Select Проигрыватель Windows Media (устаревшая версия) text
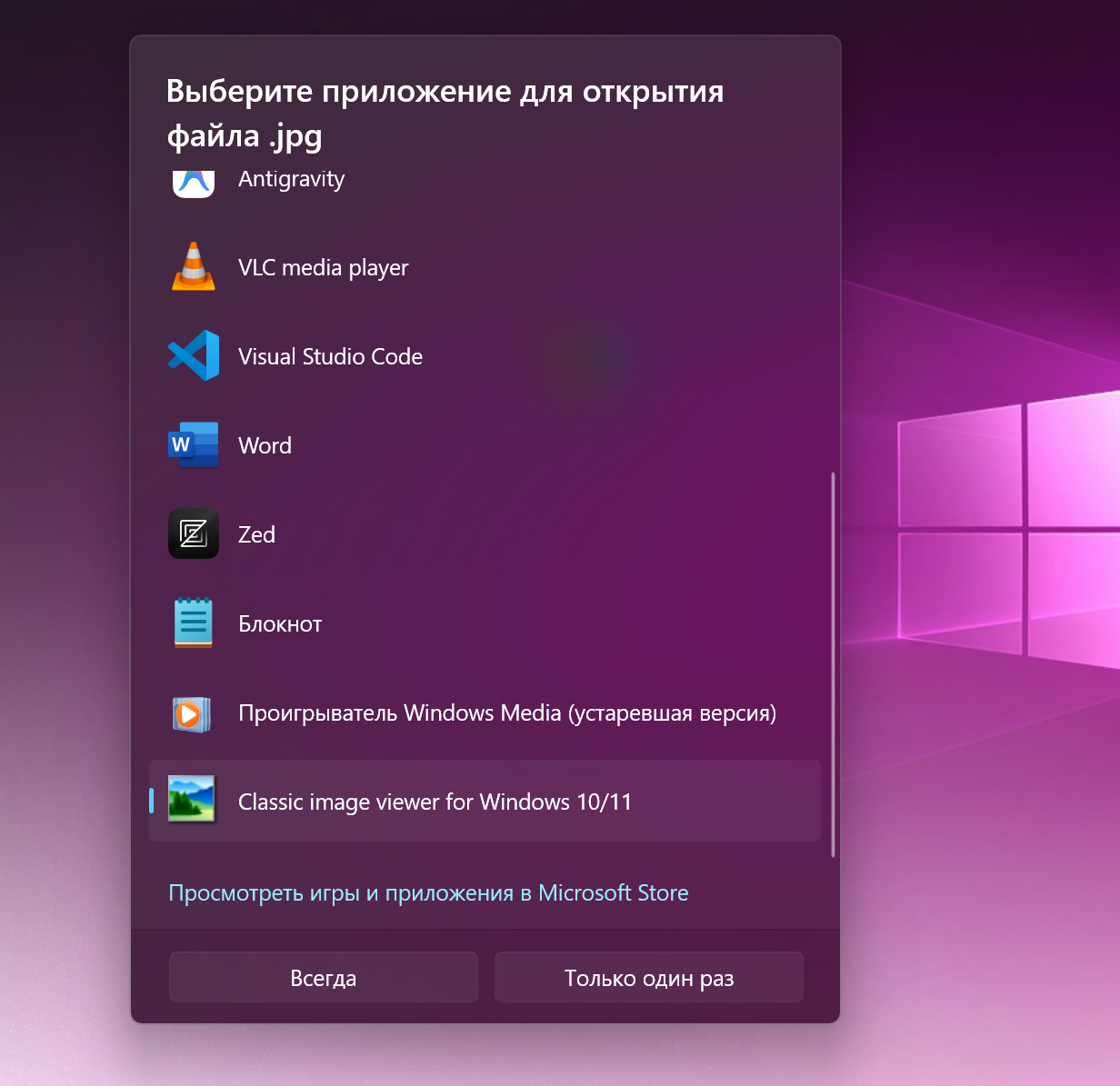 click(507, 713)
